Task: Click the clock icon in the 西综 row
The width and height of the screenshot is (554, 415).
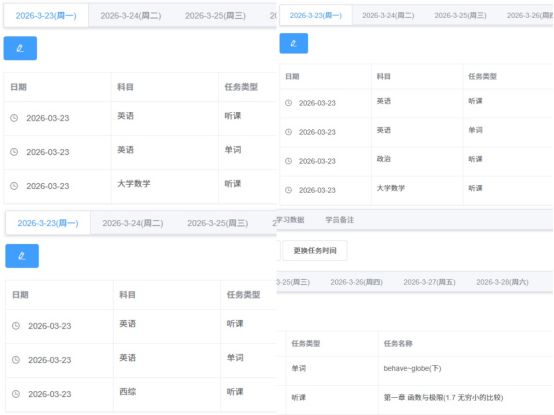Action: [x=16, y=394]
